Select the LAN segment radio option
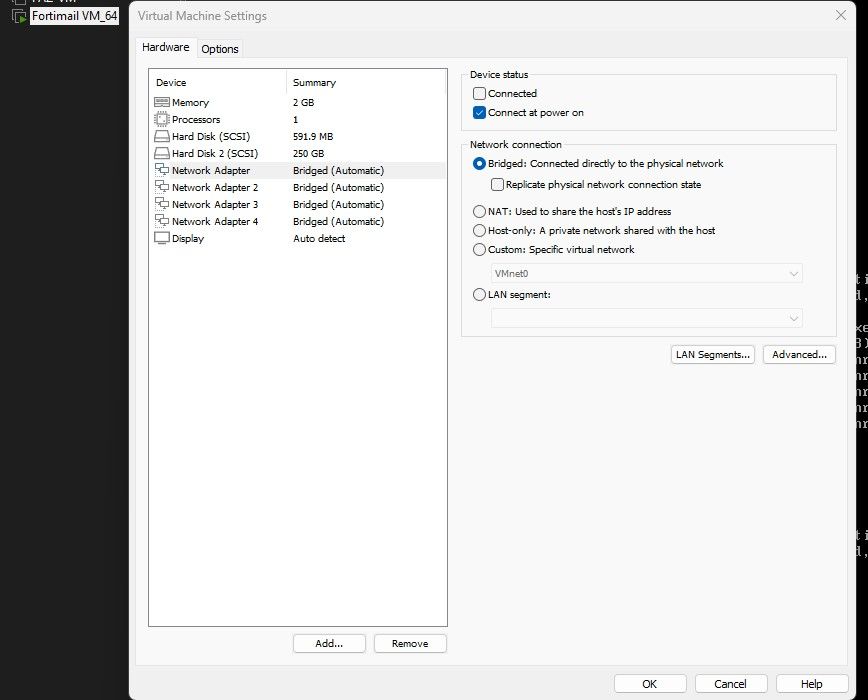Screen dimensions: 868x700 click(479, 294)
